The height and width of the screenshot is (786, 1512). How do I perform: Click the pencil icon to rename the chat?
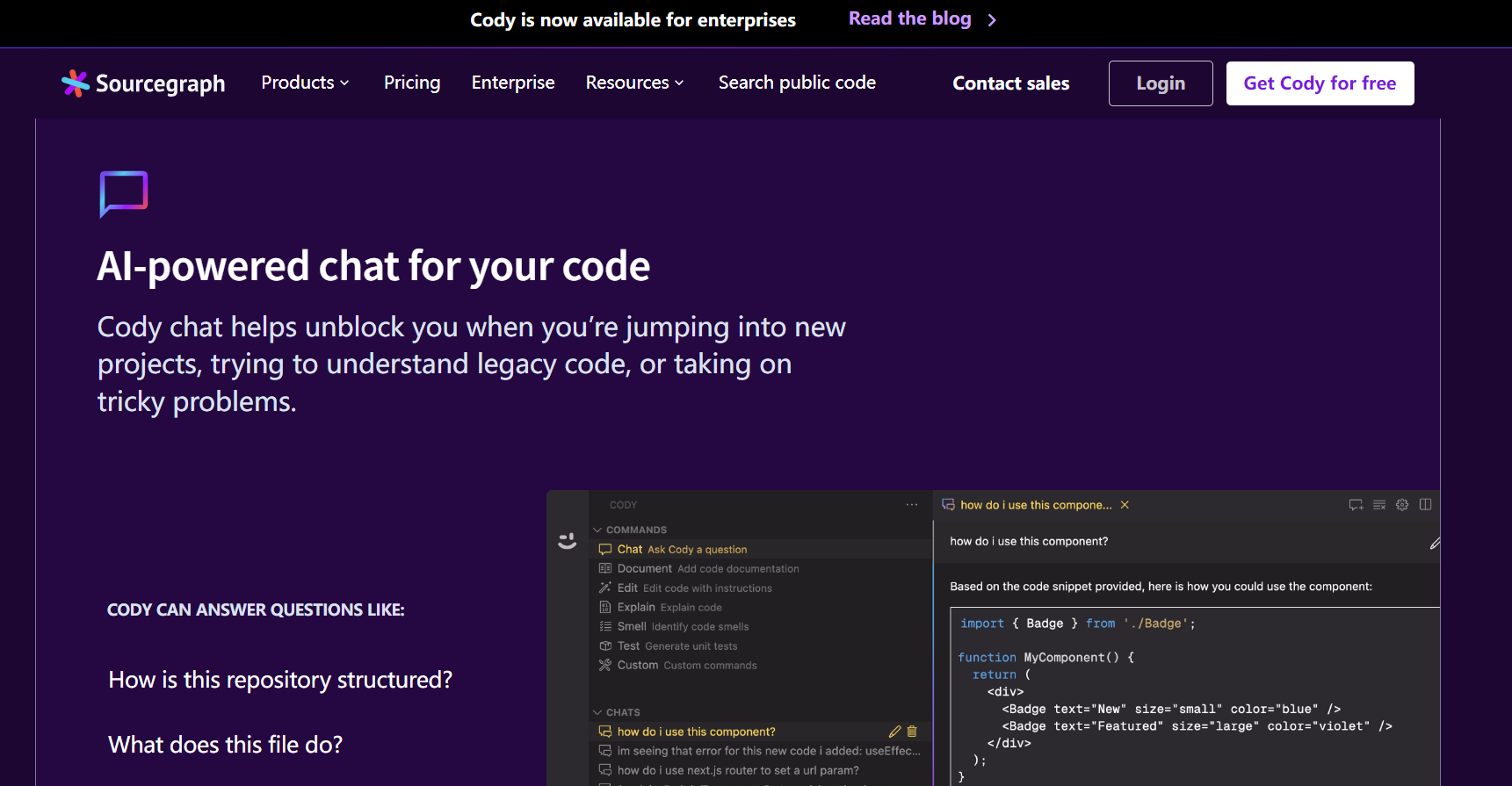click(894, 732)
